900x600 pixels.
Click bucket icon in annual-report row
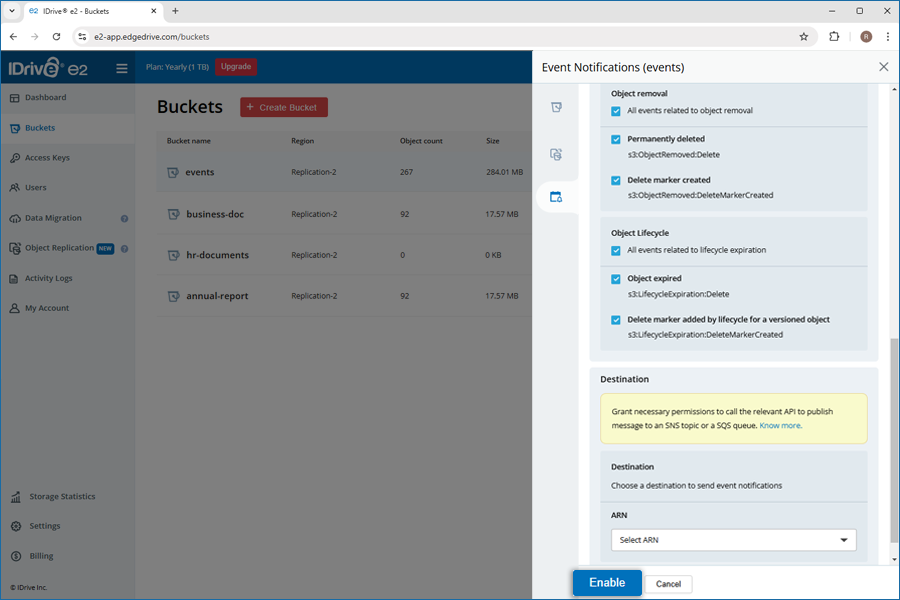point(173,296)
